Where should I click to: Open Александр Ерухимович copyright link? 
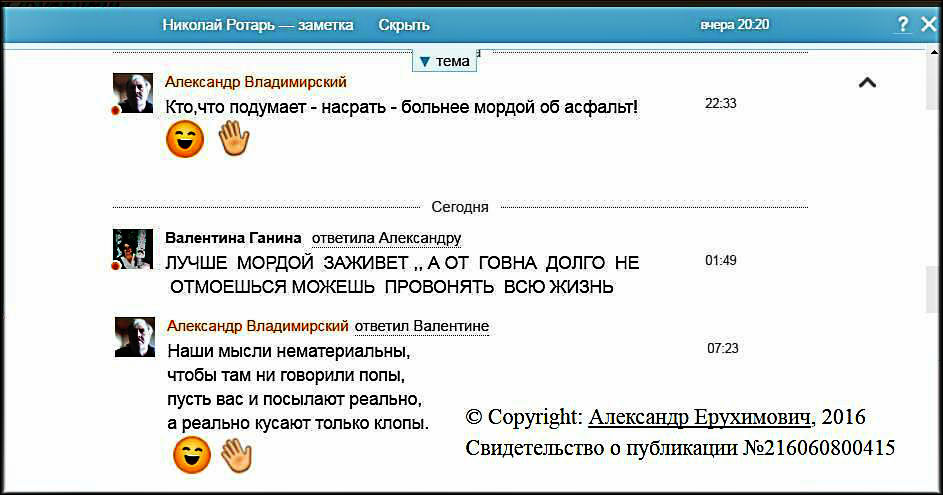pos(699,417)
